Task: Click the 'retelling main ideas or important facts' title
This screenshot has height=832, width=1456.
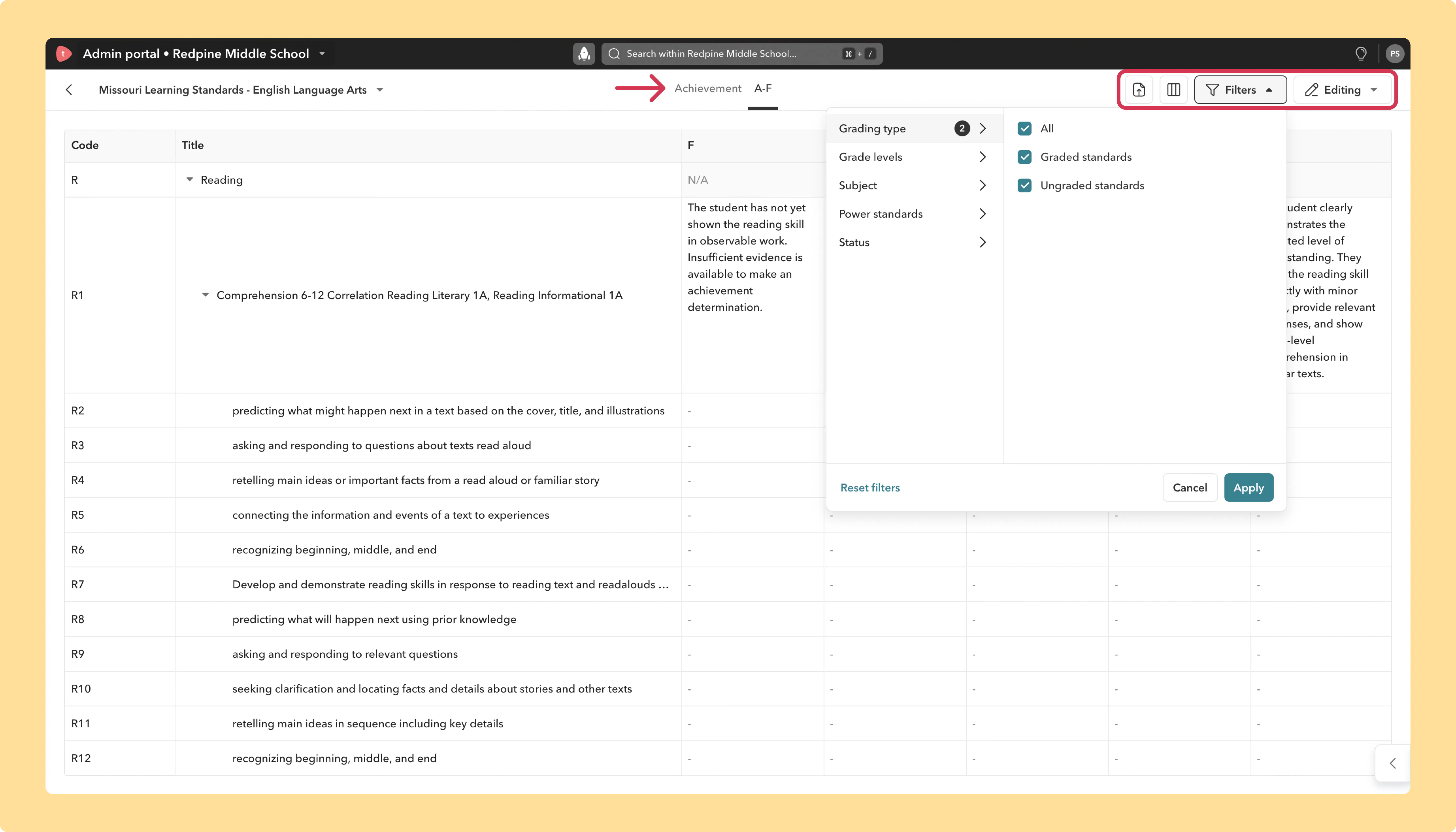Action: pyautogui.click(x=416, y=481)
